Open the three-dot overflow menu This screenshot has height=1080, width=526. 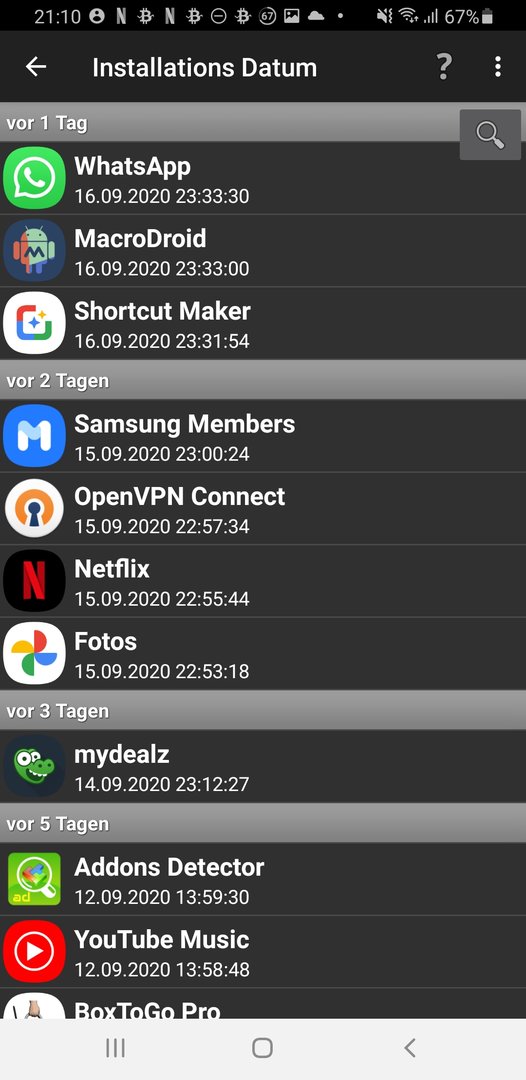[498, 67]
